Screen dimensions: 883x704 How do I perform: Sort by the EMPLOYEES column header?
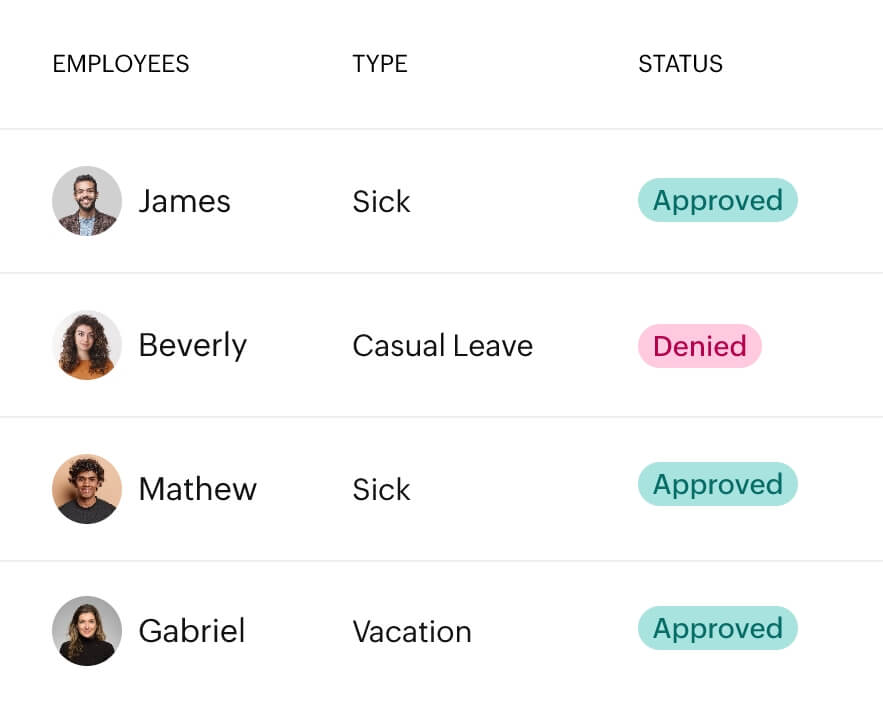click(x=120, y=64)
